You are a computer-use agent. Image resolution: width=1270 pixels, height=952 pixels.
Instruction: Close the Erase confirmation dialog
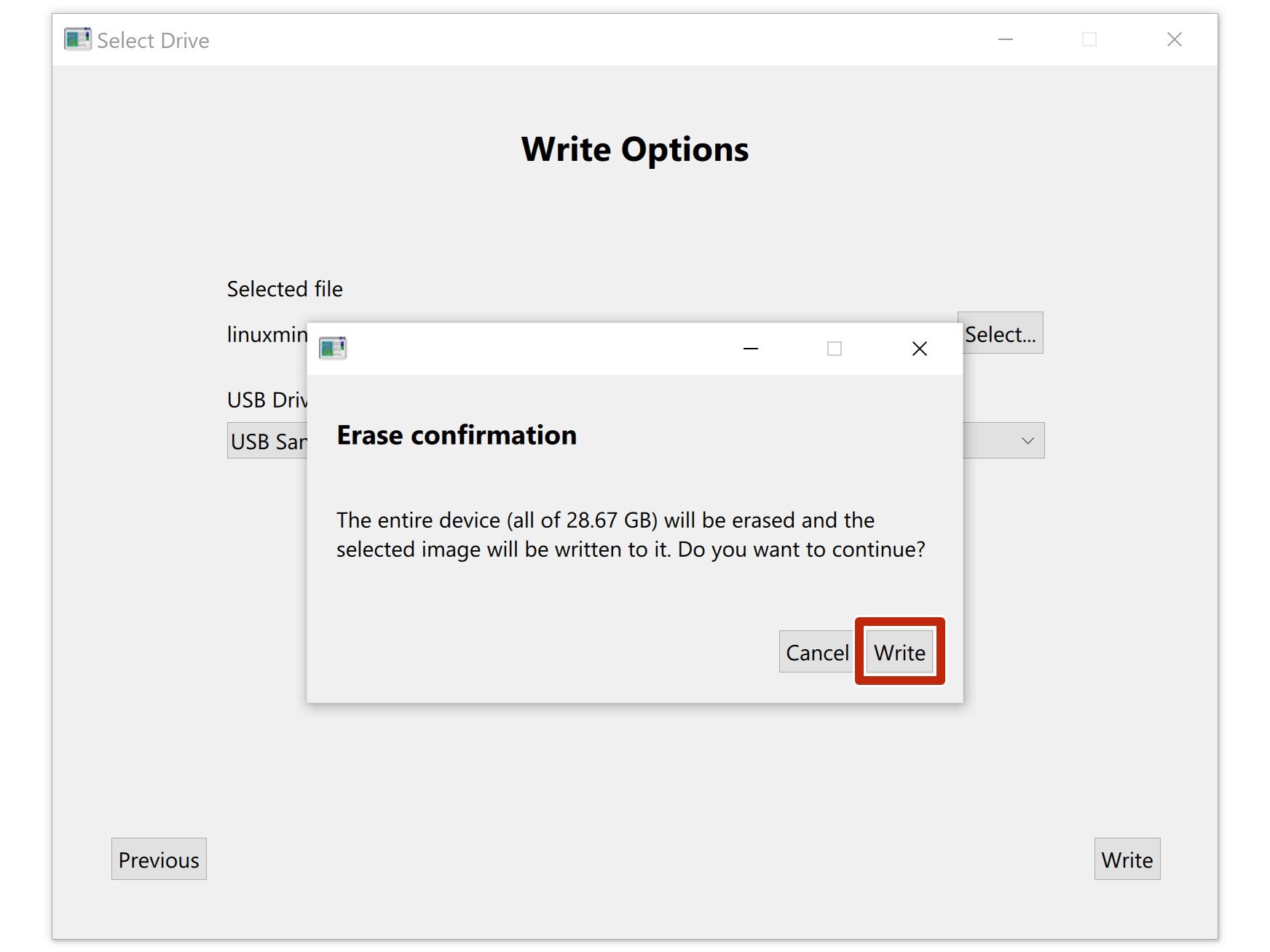919,349
